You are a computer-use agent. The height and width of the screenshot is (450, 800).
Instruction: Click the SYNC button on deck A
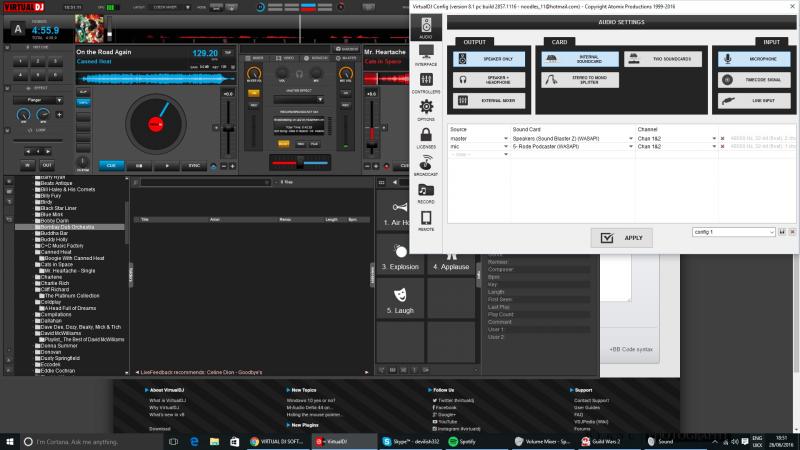pos(194,165)
